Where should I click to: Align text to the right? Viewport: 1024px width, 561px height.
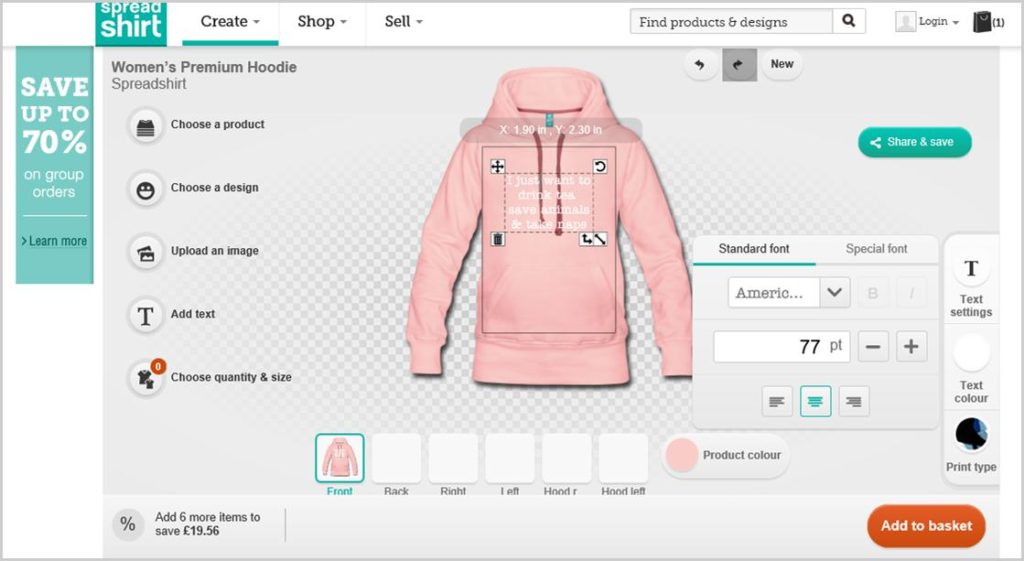[853, 401]
